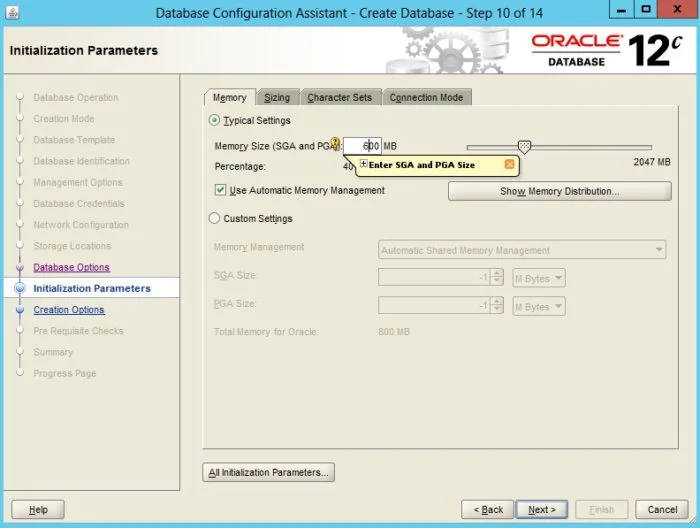Click the Percentage label

pyautogui.click(x=240, y=166)
